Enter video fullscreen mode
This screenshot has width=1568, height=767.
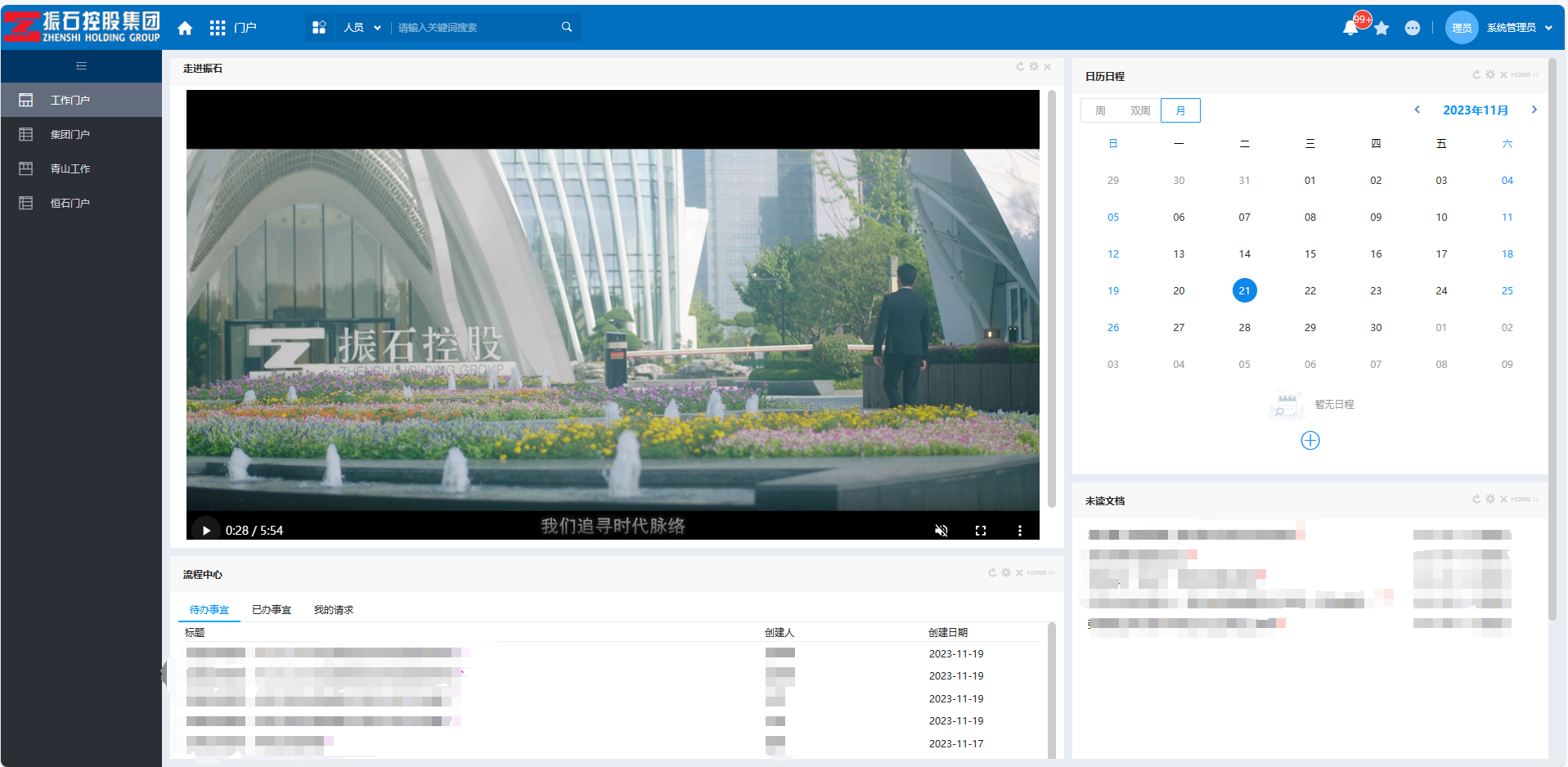tap(981, 531)
